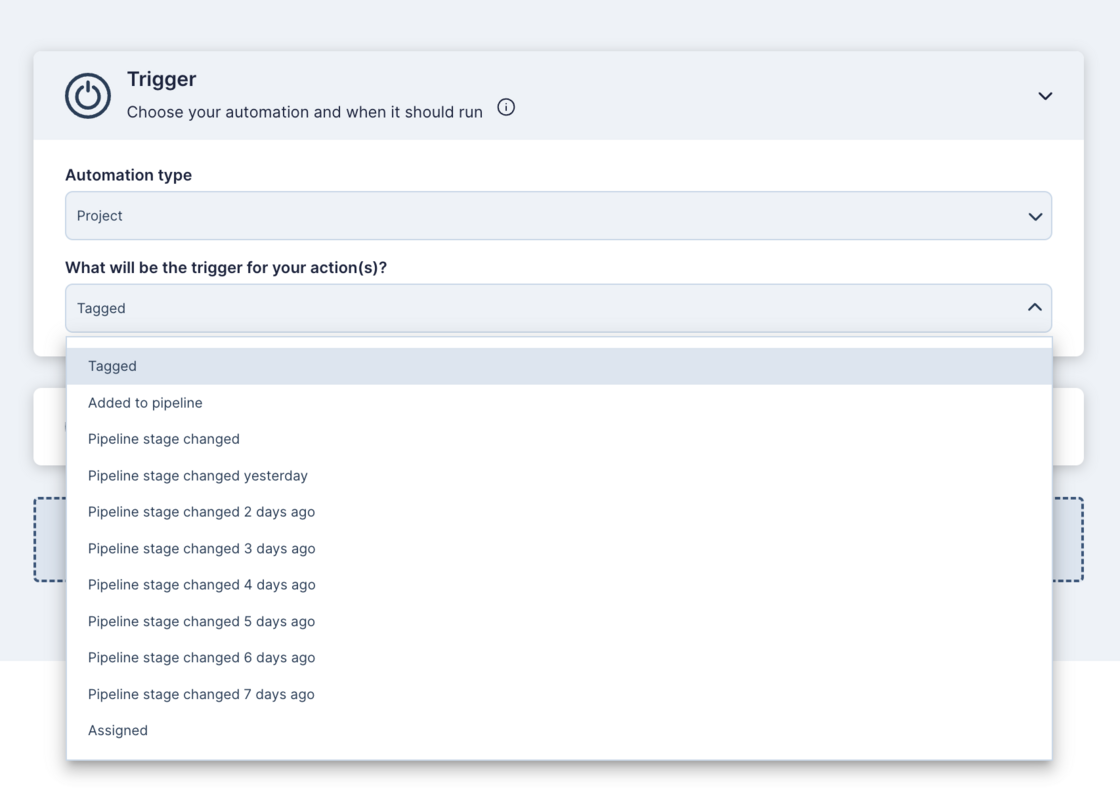This screenshot has width=1120, height=810.
Task: Pick Pipeline stage changed 5 days ago
Action: tap(201, 622)
